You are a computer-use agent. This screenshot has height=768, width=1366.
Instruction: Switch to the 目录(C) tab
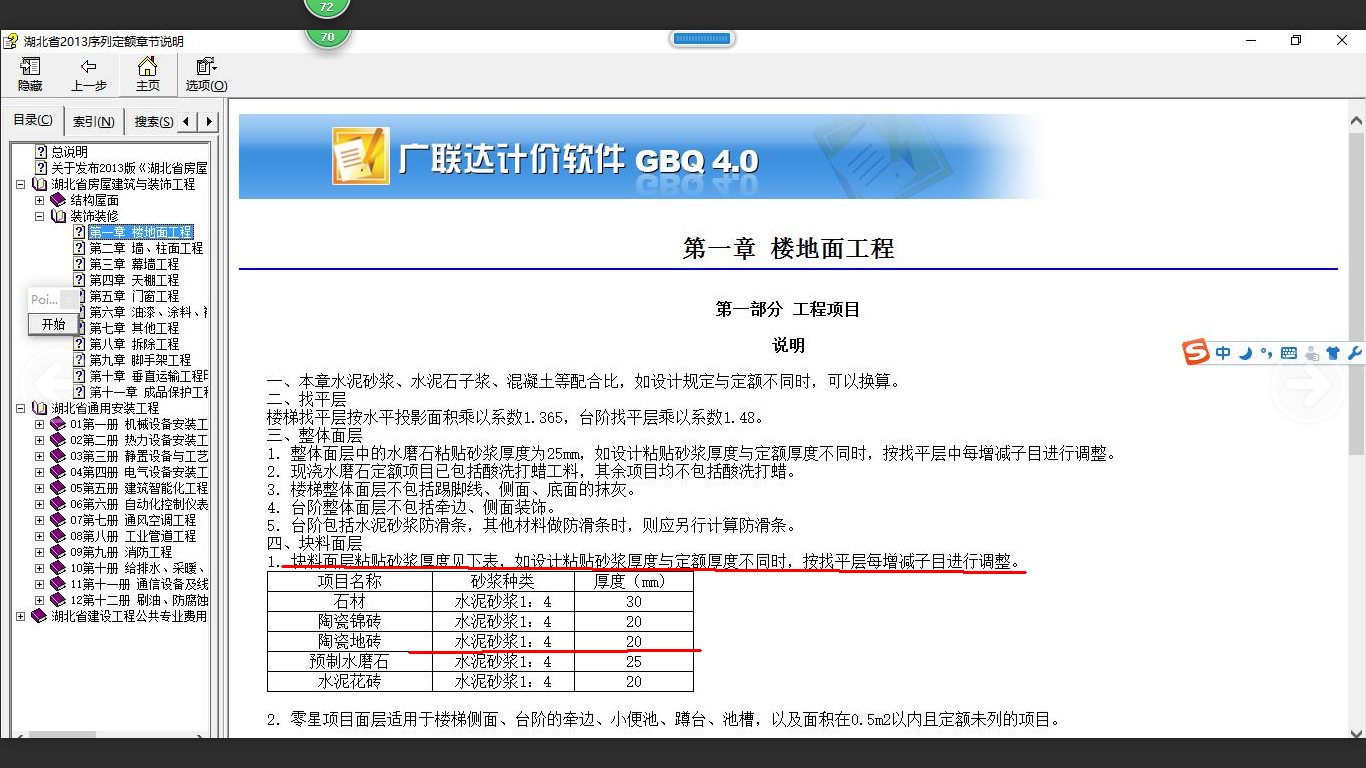[x=33, y=120]
